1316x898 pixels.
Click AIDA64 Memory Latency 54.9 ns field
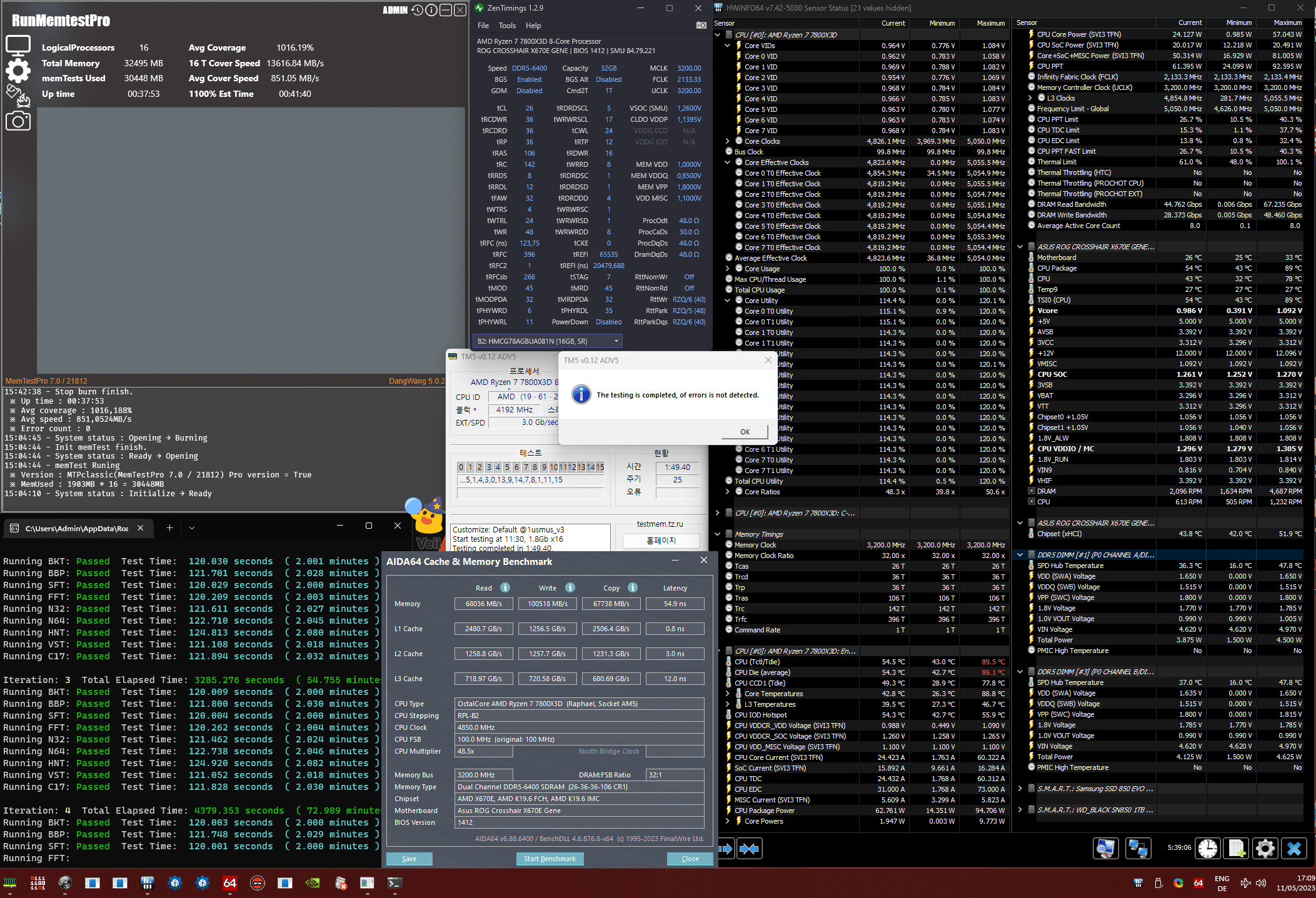tap(675, 604)
